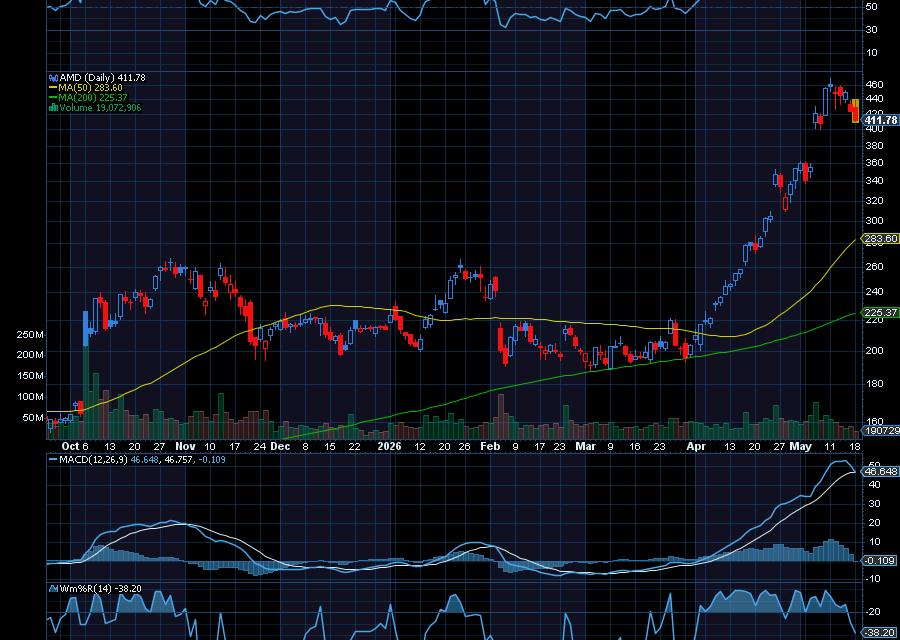900x640 pixels.
Task: Click the 11 date label after May
Action: tap(830, 447)
